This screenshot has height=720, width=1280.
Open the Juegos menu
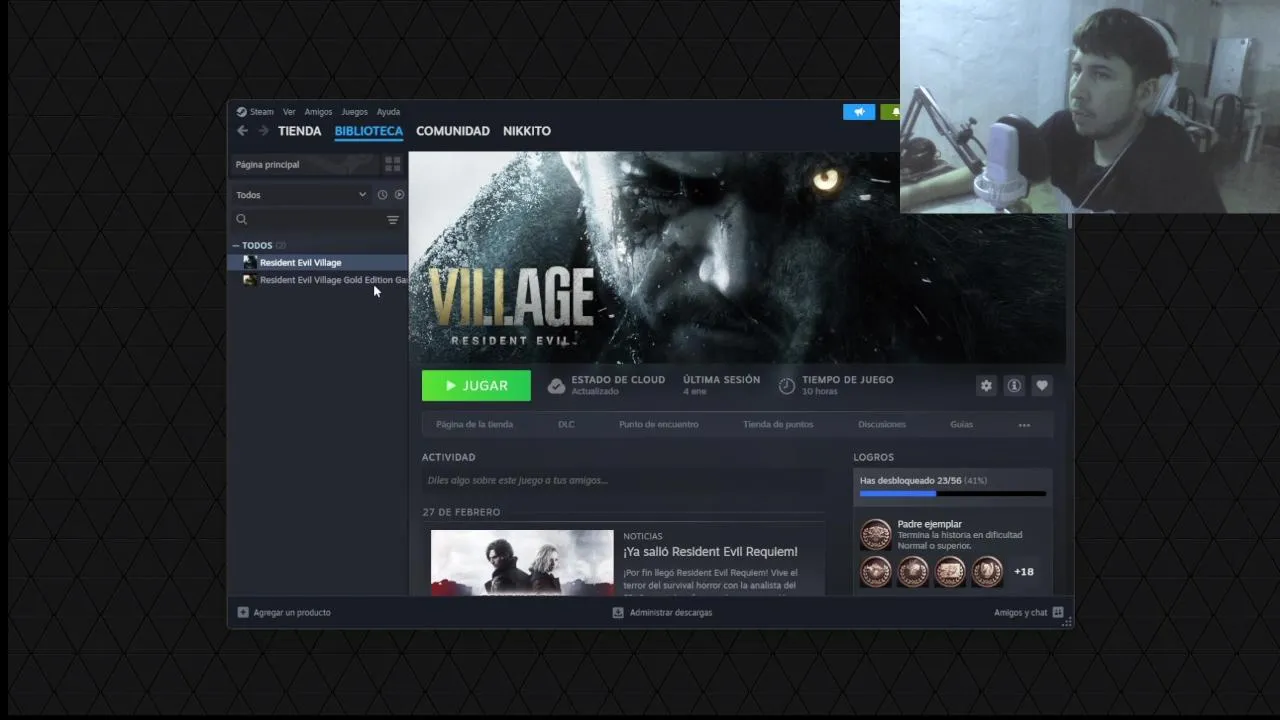[x=354, y=112]
